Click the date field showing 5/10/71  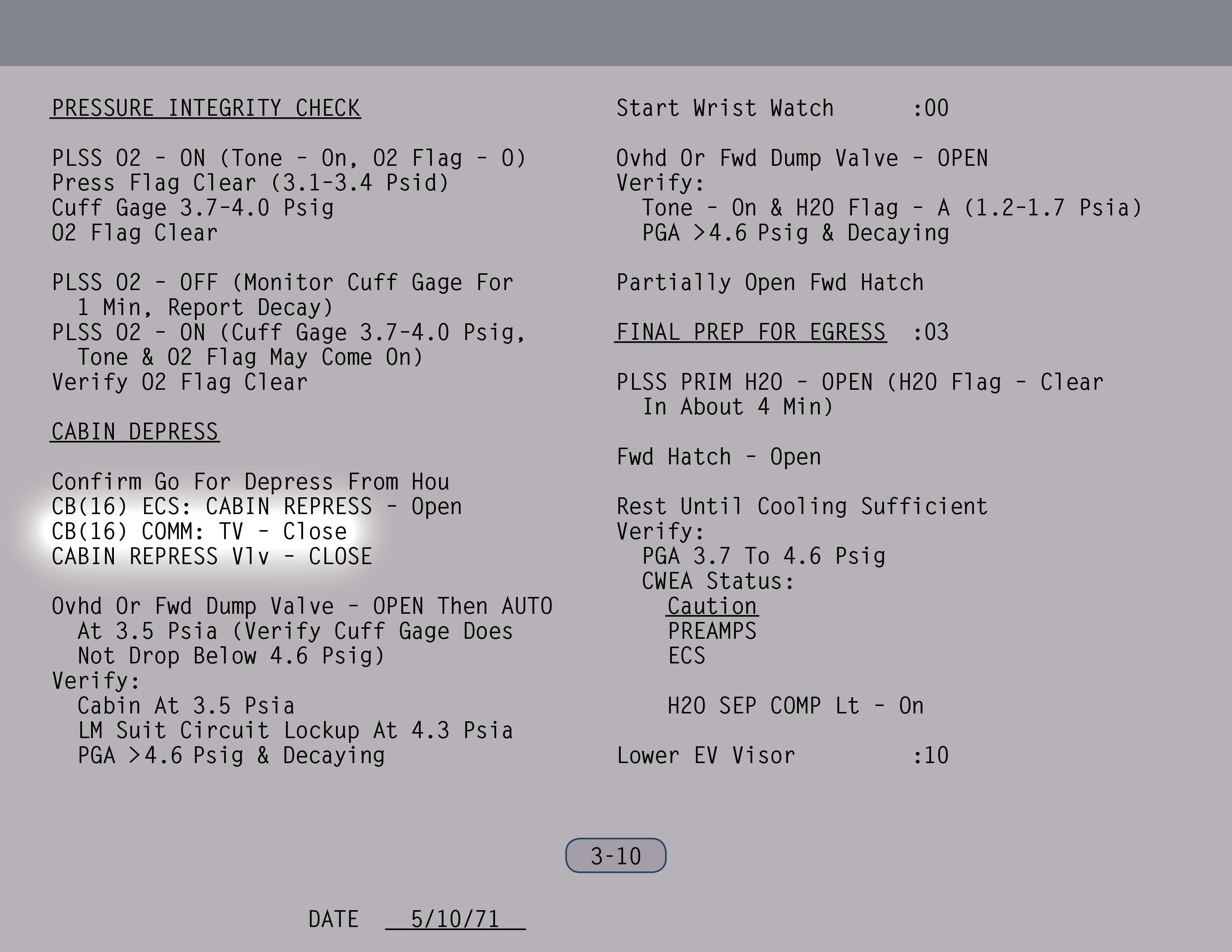(x=455, y=919)
